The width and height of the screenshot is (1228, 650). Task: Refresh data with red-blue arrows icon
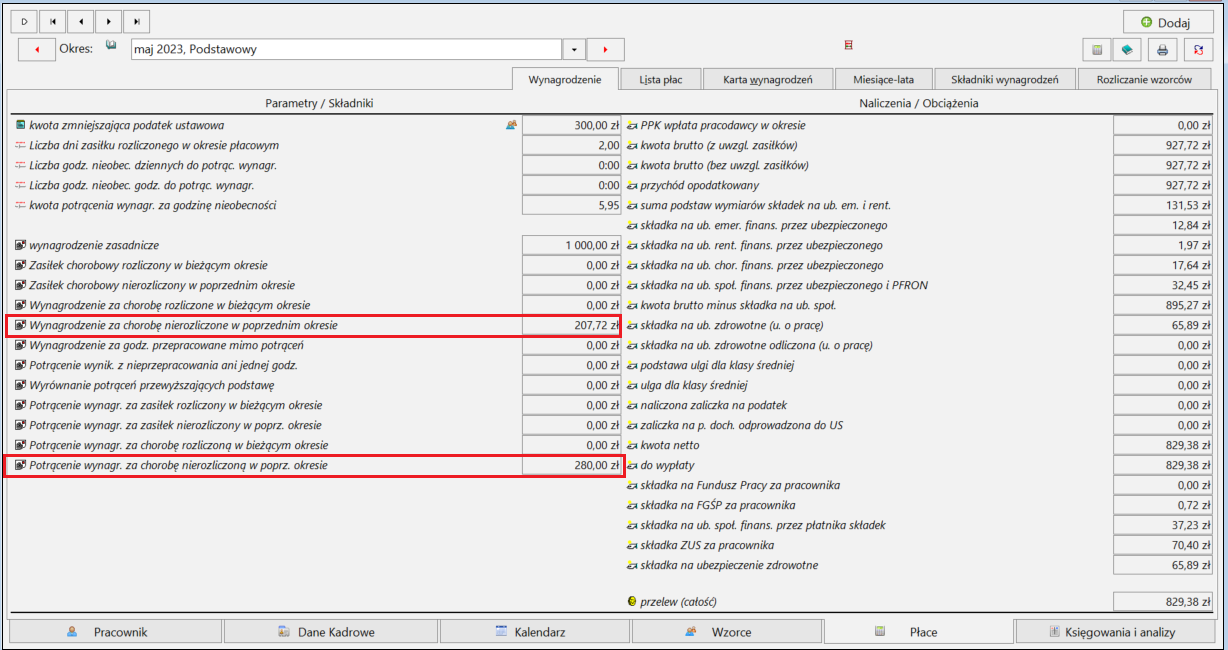tap(1199, 49)
